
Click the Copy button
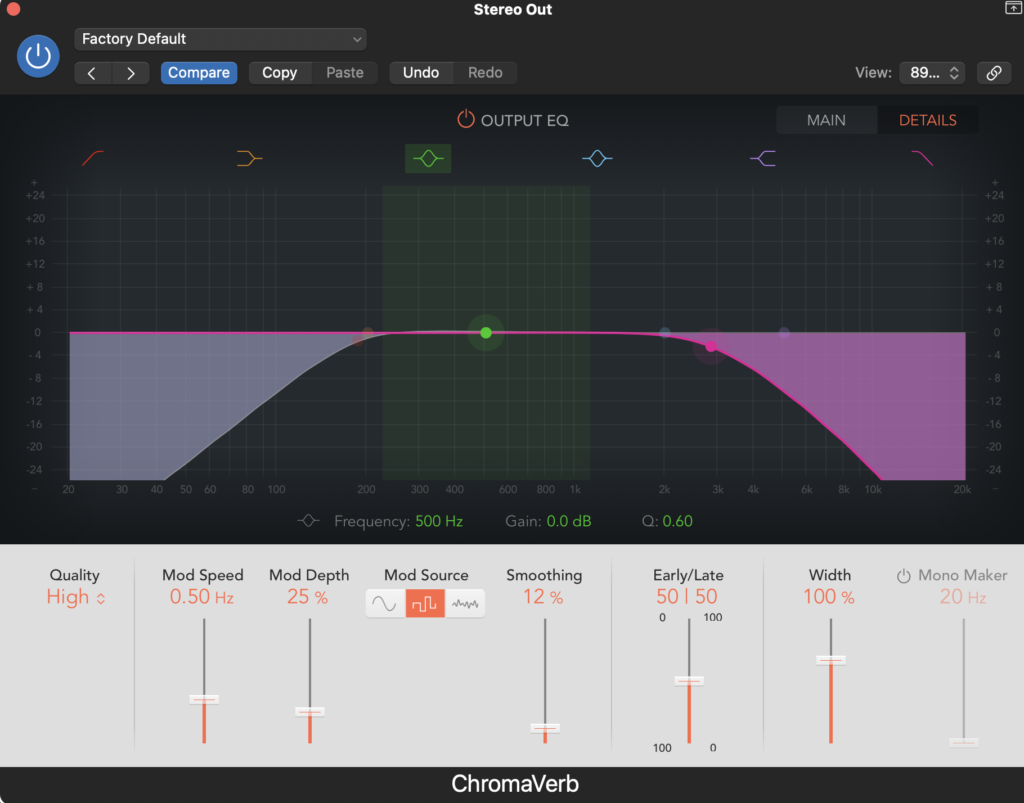point(280,72)
